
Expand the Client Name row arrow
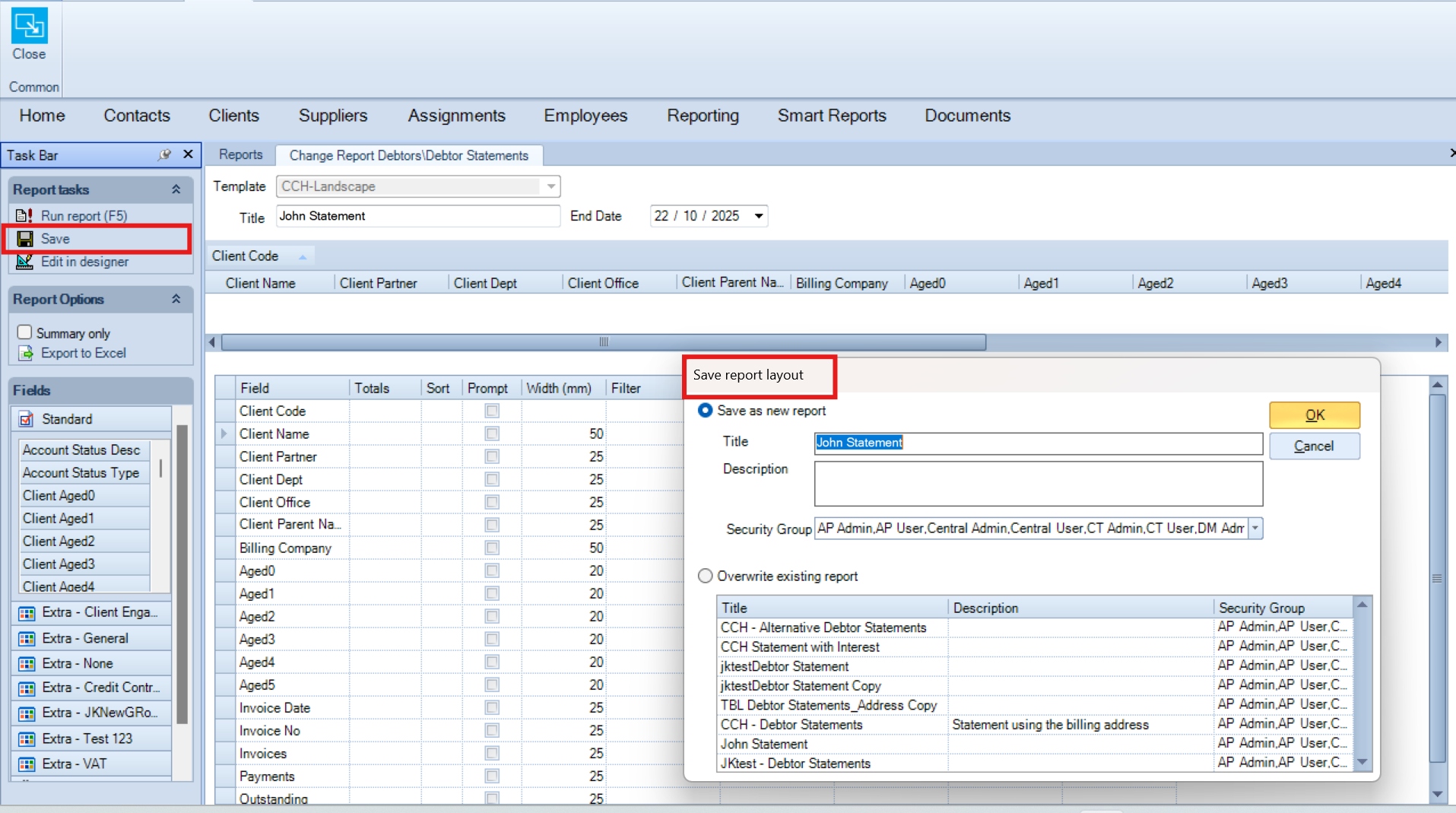[x=224, y=433]
